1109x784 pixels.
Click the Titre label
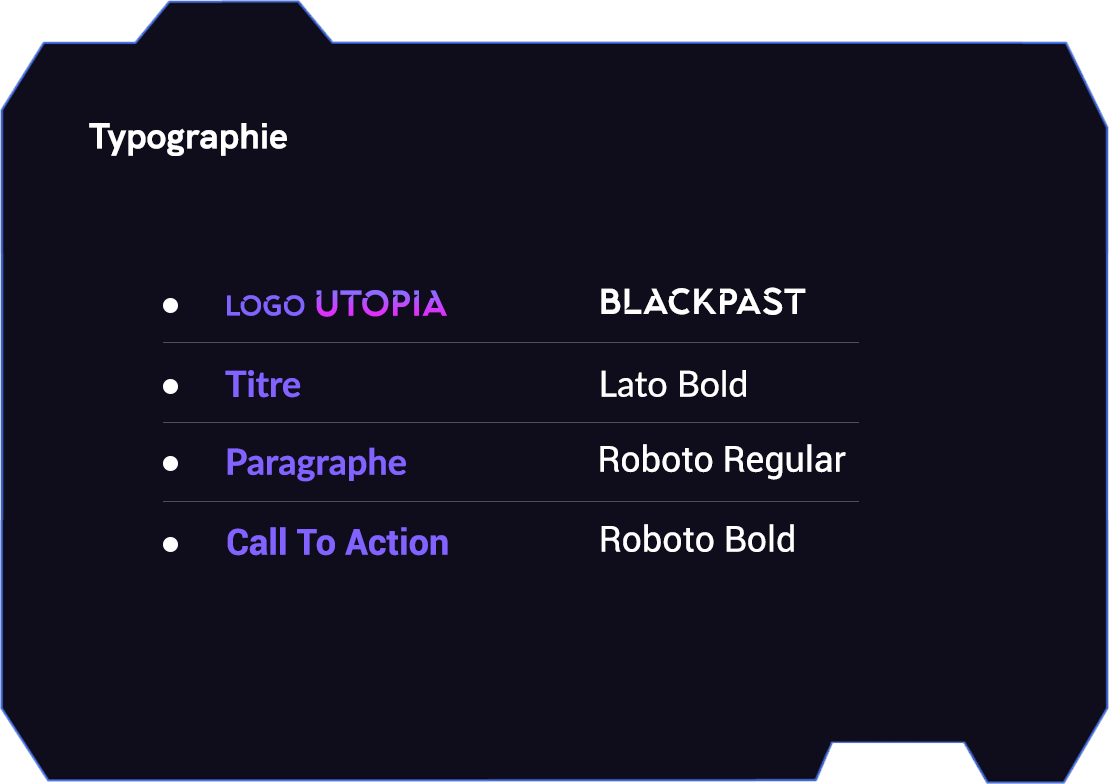263,385
